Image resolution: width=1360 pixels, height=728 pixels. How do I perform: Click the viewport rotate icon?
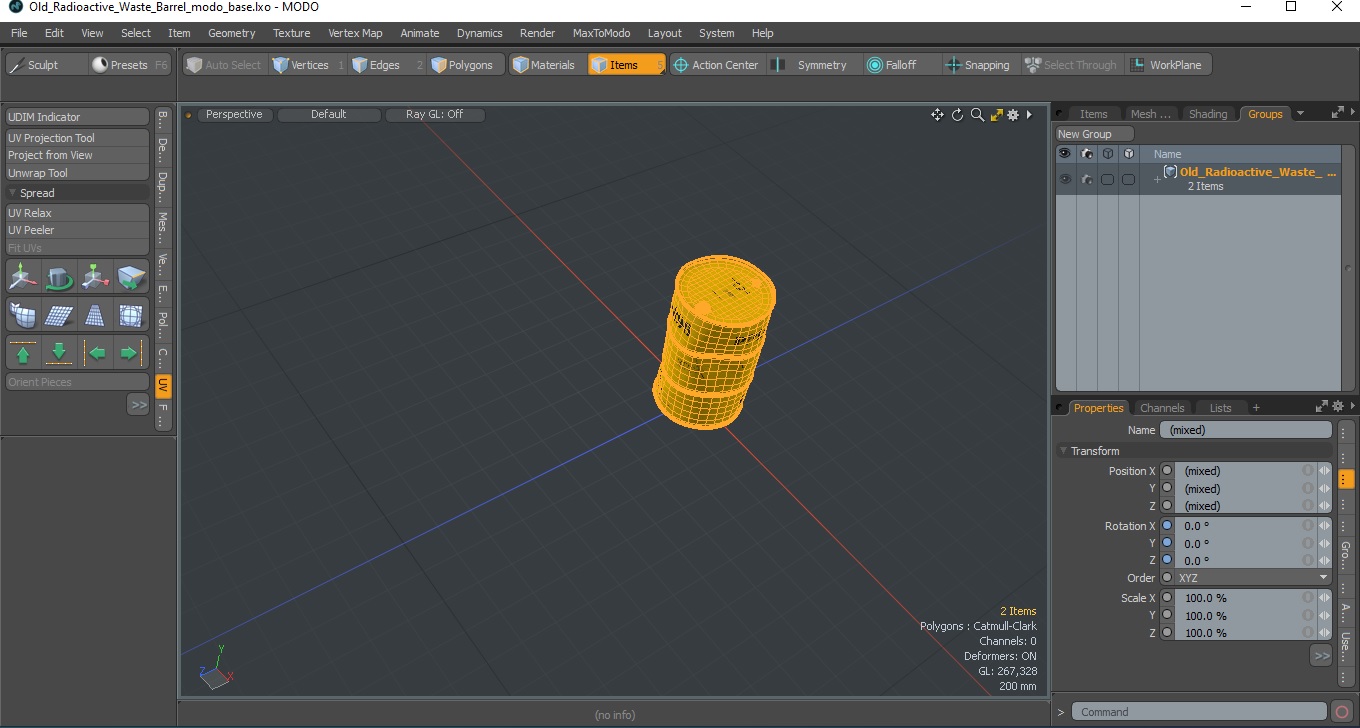coord(957,115)
